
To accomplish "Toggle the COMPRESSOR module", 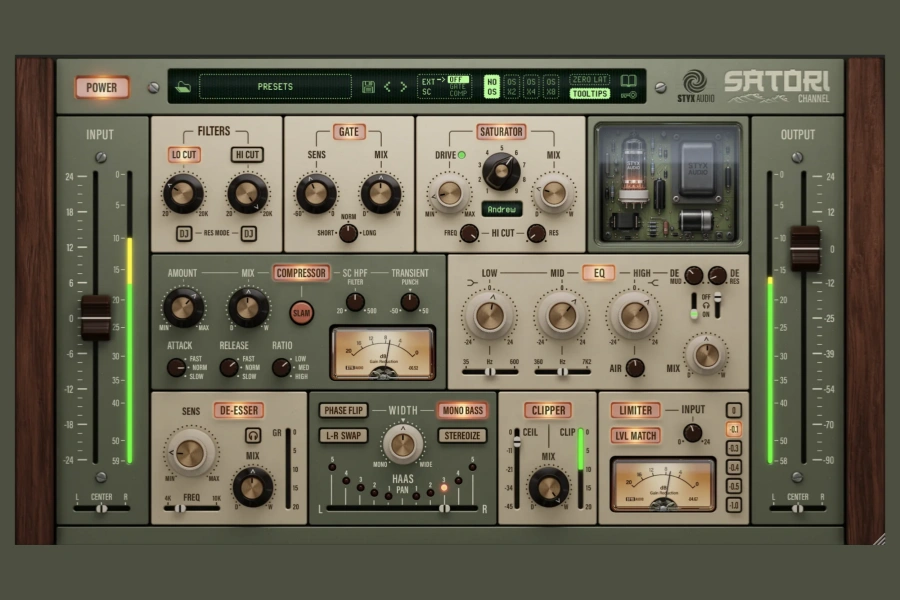I will 301,273.
